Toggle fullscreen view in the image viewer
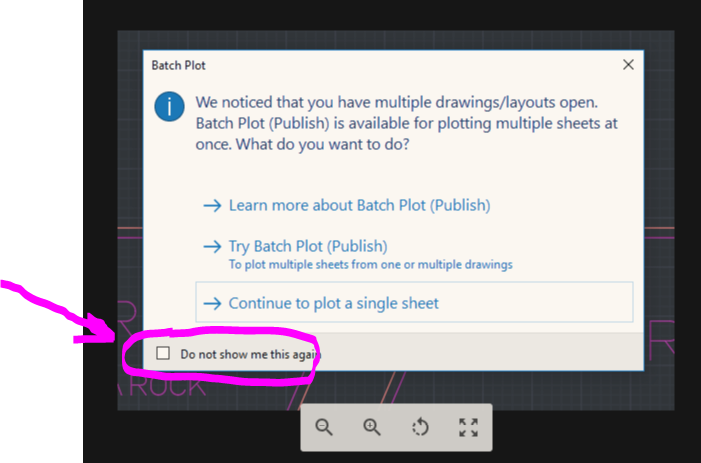 tap(469, 427)
